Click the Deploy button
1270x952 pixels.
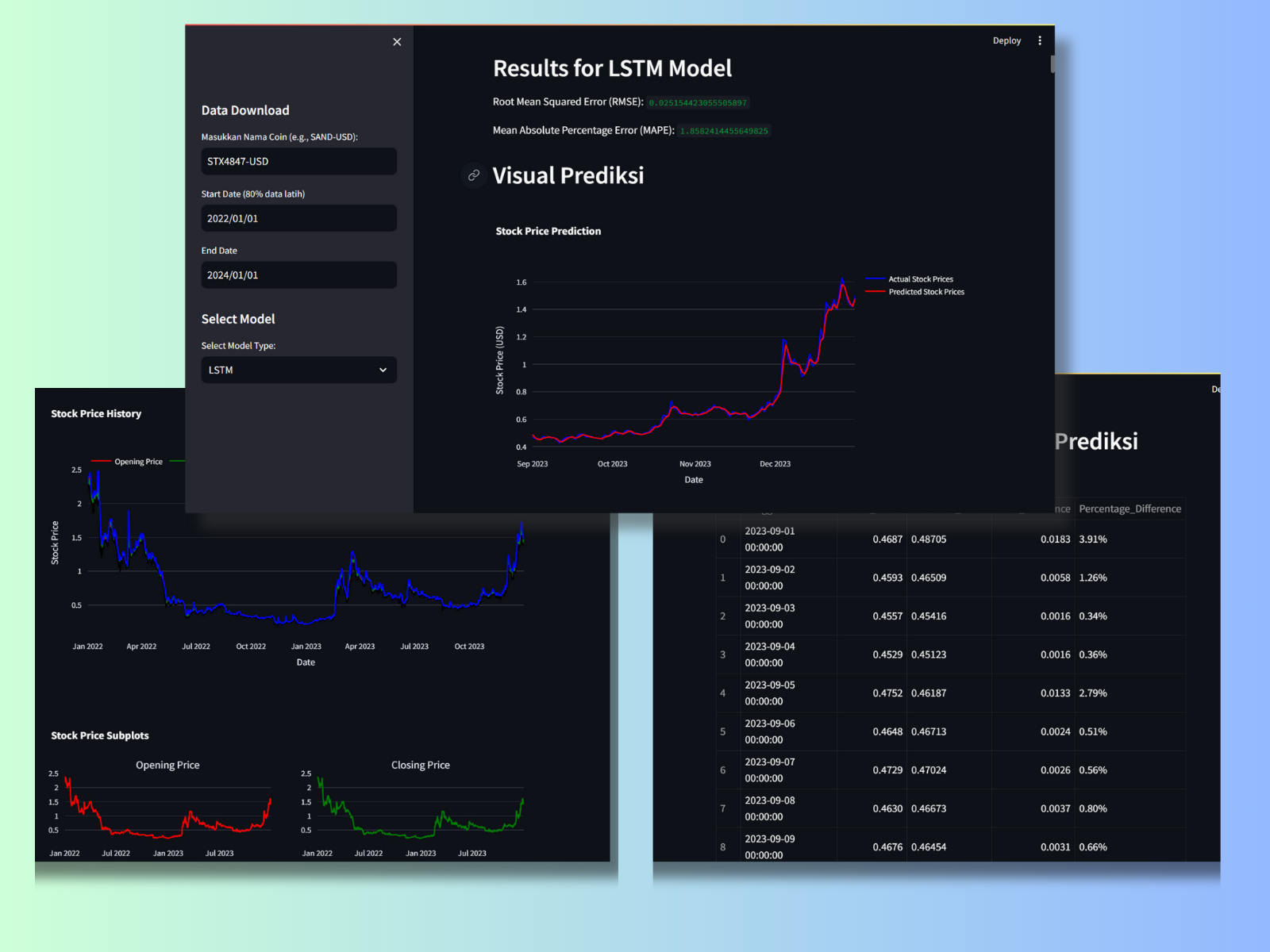click(1006, 40)
